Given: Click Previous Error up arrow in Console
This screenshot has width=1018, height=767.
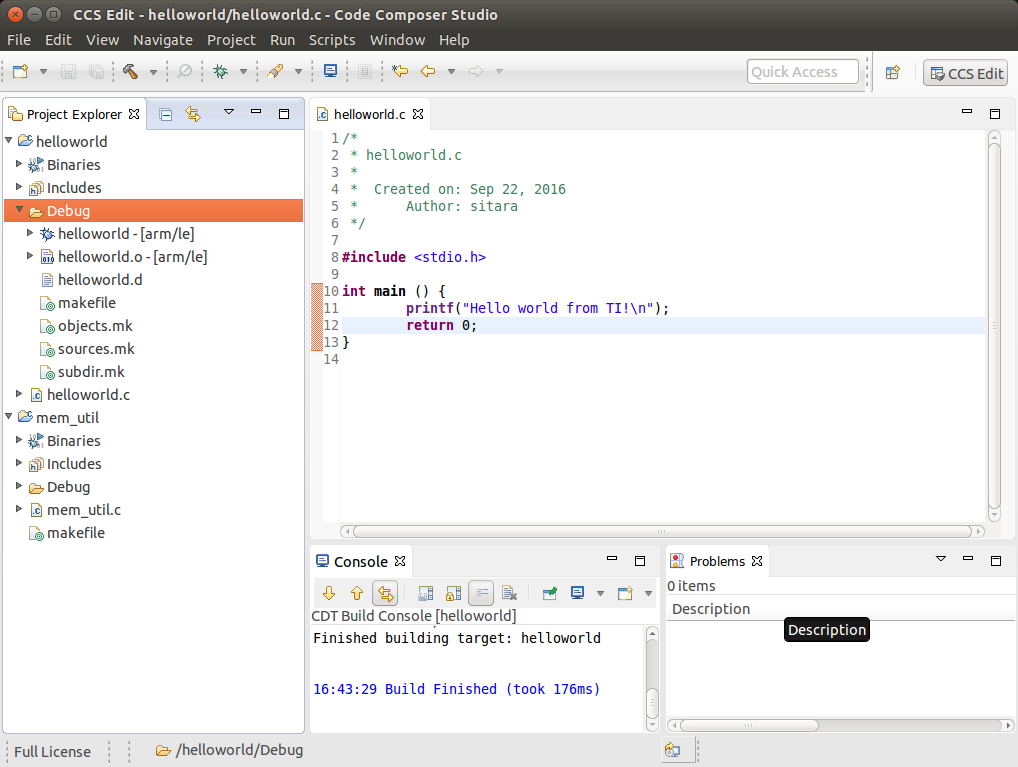Looking at the screenshot, I should 356,593.
